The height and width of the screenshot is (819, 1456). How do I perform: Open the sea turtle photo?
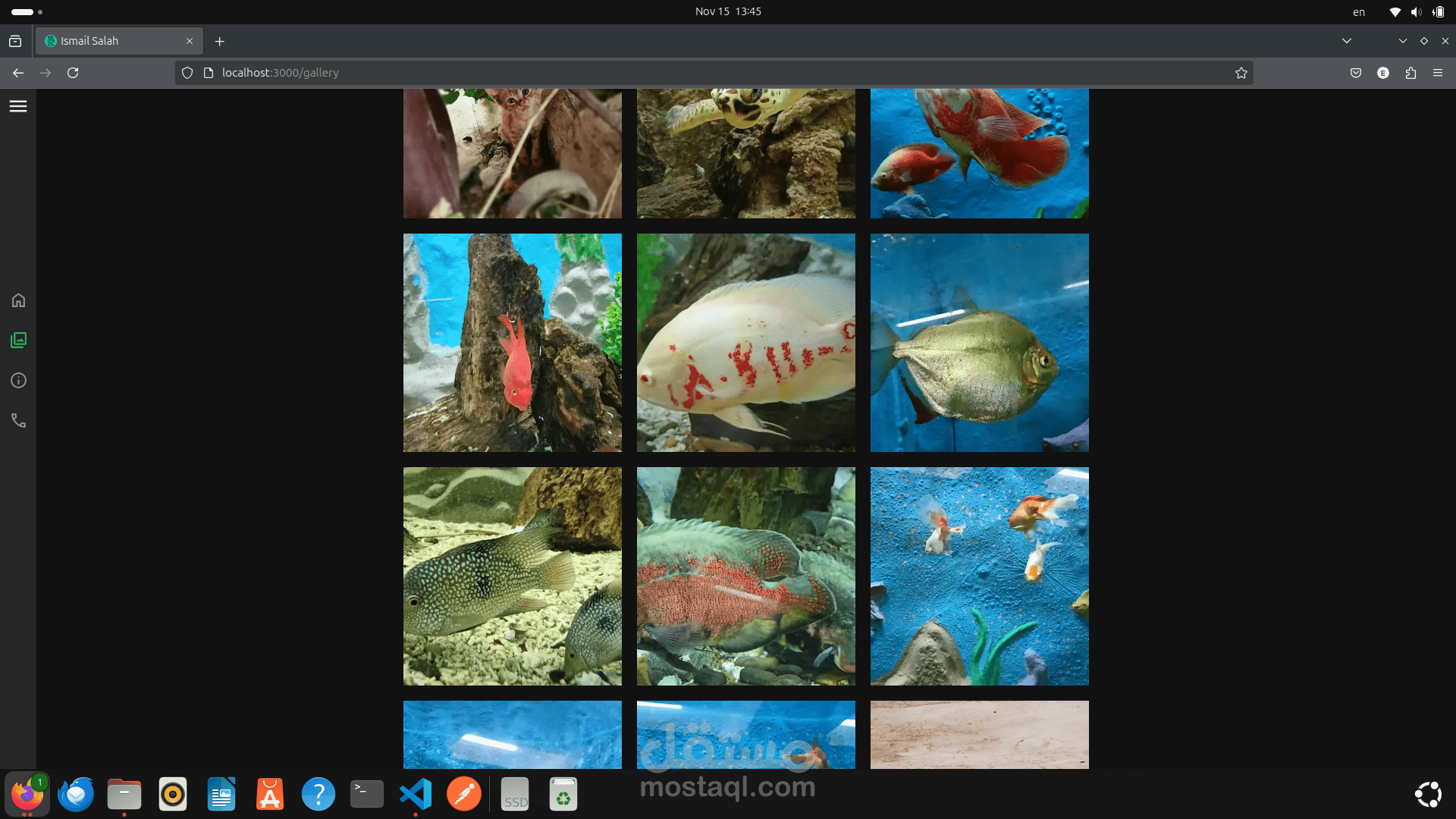point(745,153)
